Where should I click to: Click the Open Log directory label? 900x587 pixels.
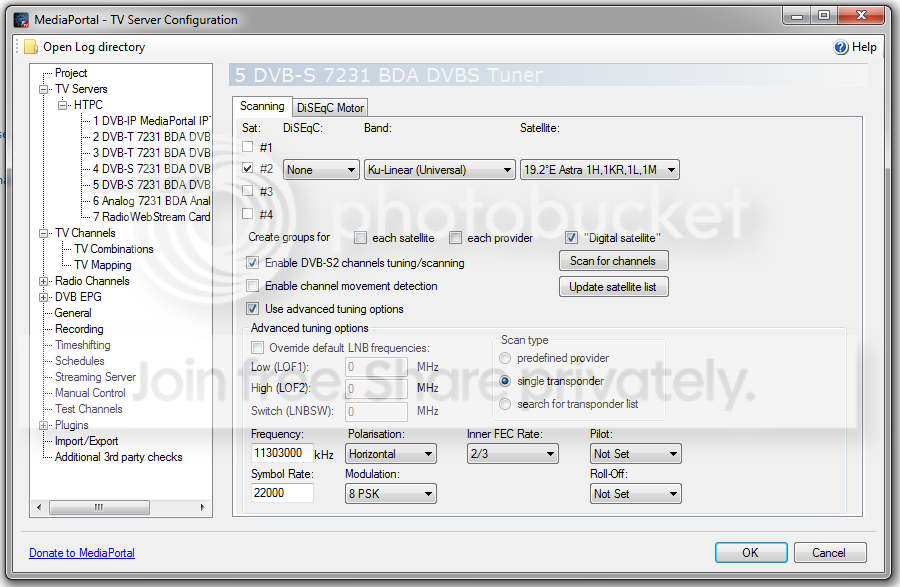(94, 47)
